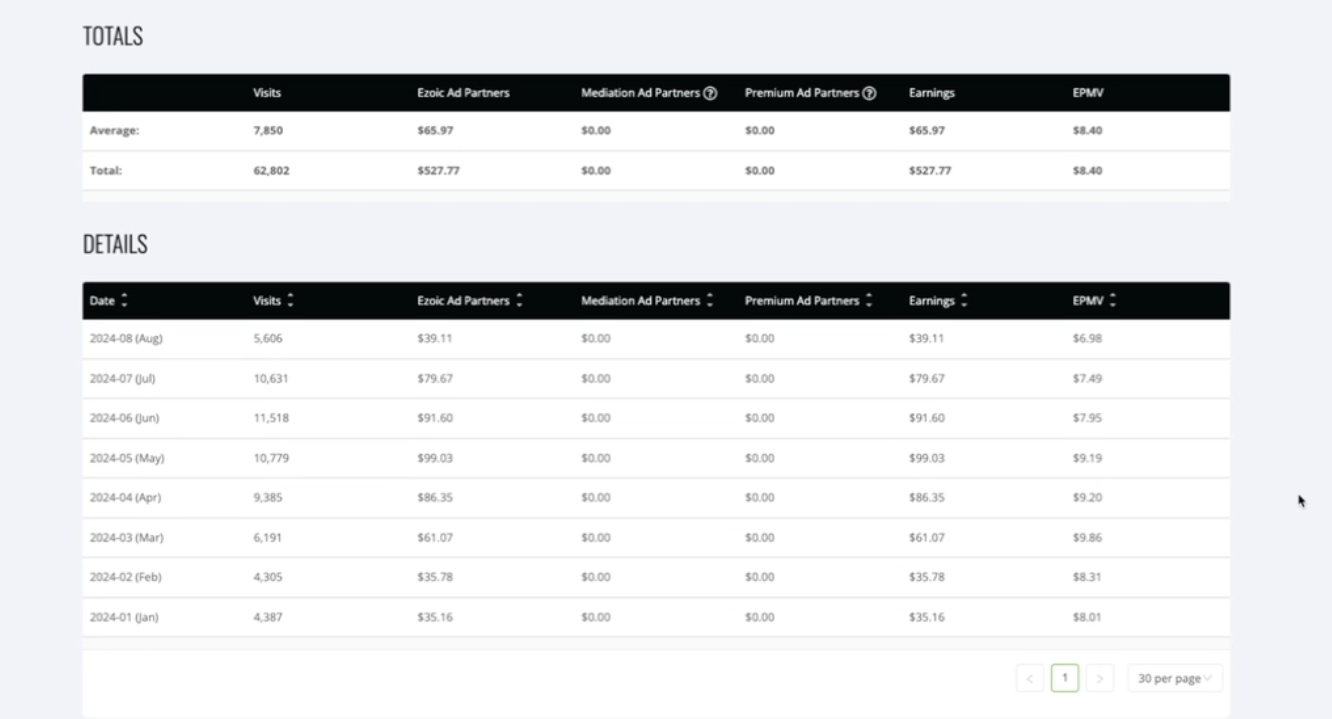
Task: Click the 2024-07 (Jul) date cell
Action: coord(121,378)
